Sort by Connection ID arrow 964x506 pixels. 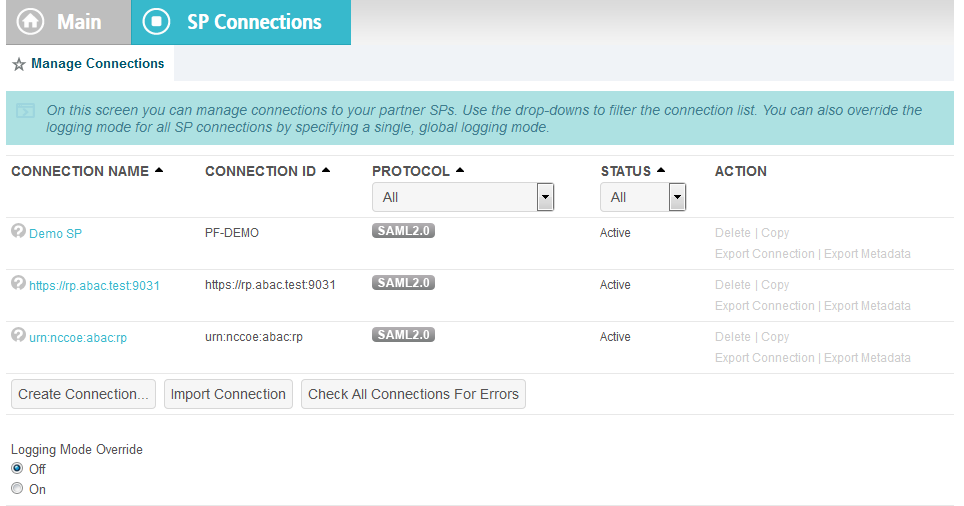click(x=326, y=170)
